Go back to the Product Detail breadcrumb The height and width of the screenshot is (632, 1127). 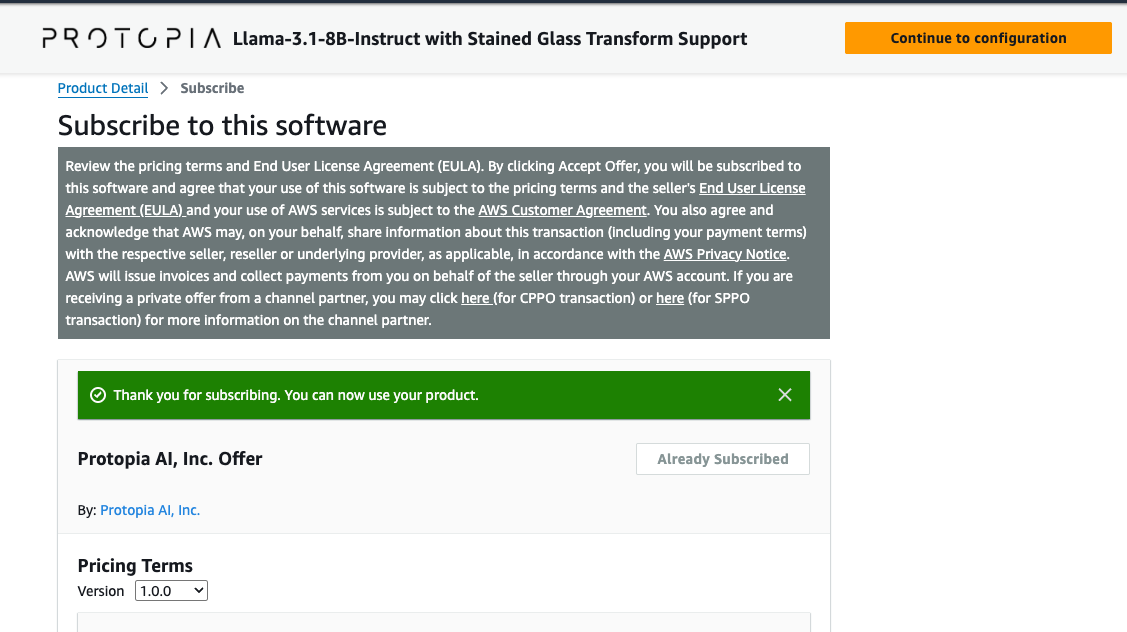click(103, 88)
